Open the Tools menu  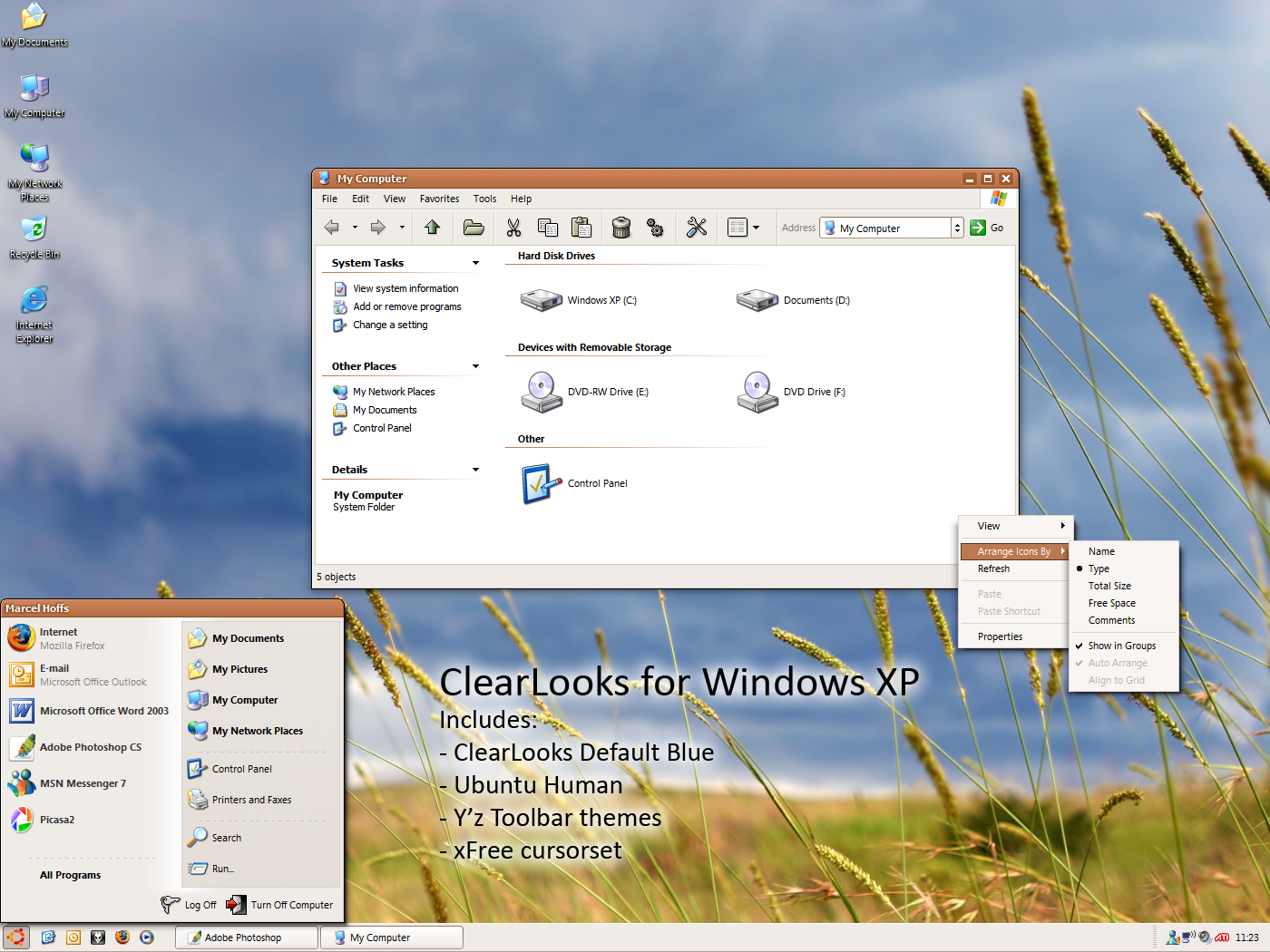click(484, 199)
